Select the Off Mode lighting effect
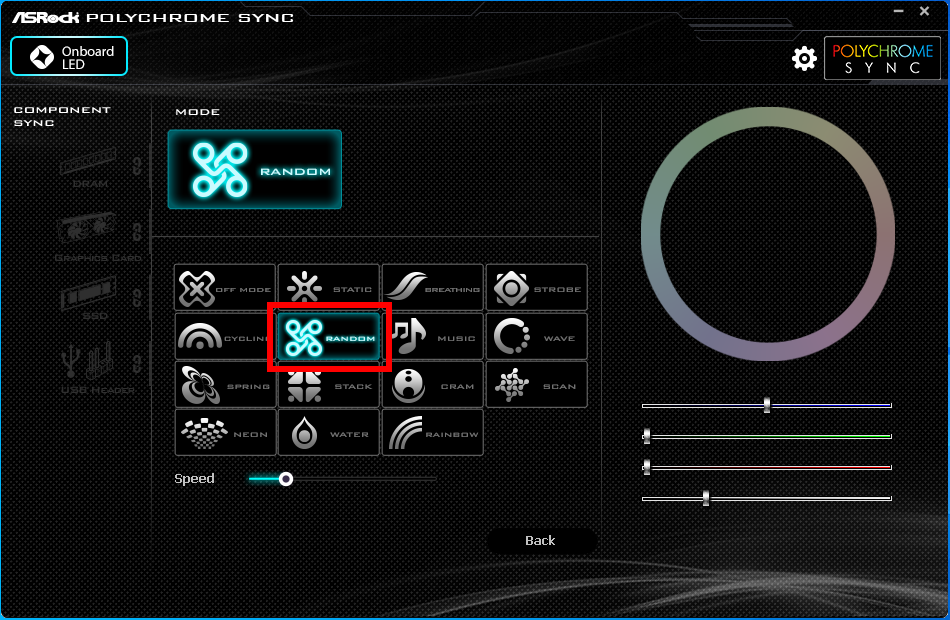 coord(225,287)
